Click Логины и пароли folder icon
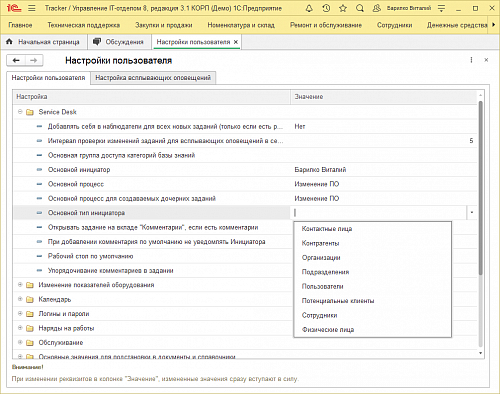Viewport: 500px width, 394px height. pyautogui.click(x=30, y=314)
